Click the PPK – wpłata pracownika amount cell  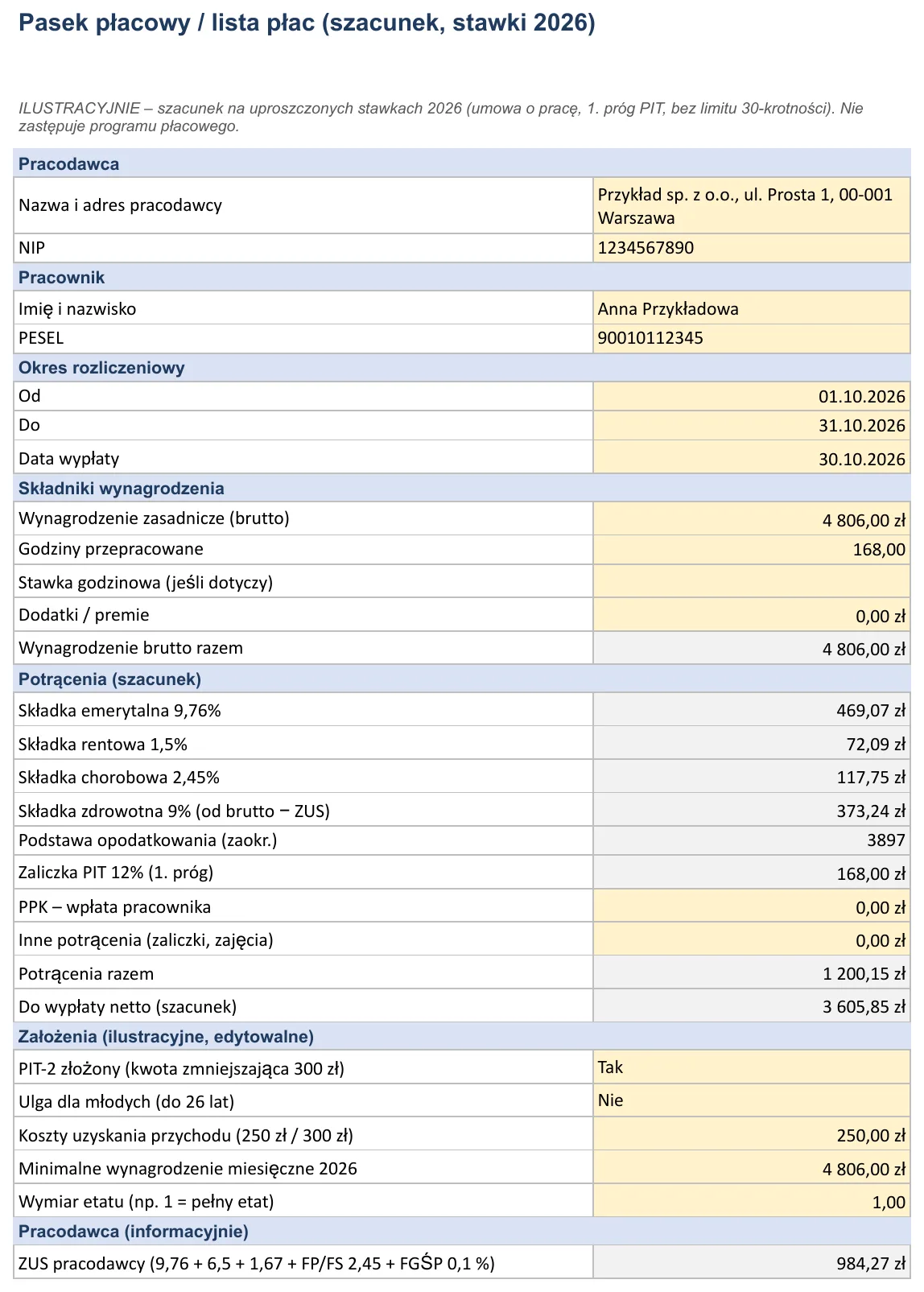(752, 906)
